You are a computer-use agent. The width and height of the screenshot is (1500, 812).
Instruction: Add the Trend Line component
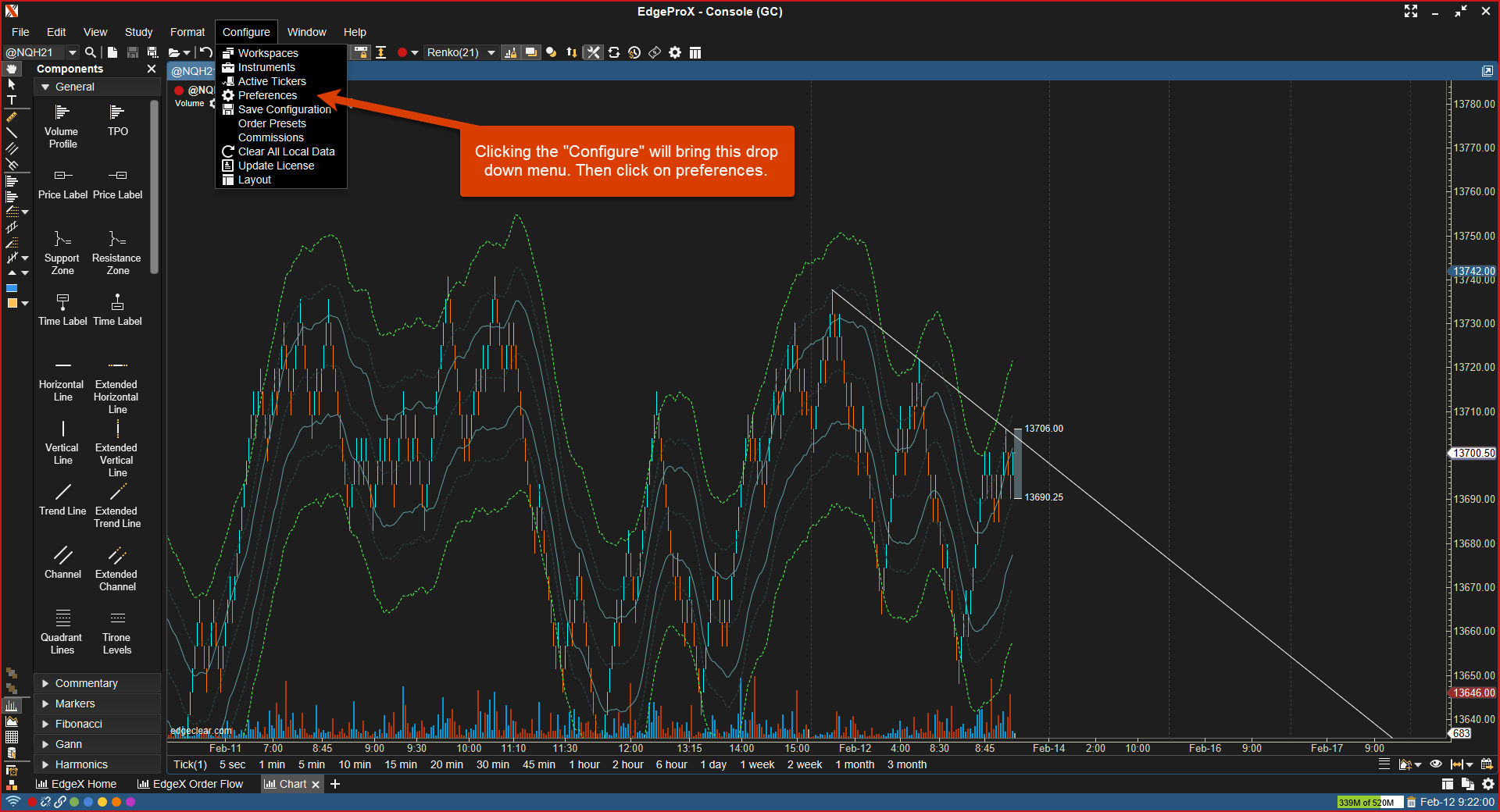(62, 499)
